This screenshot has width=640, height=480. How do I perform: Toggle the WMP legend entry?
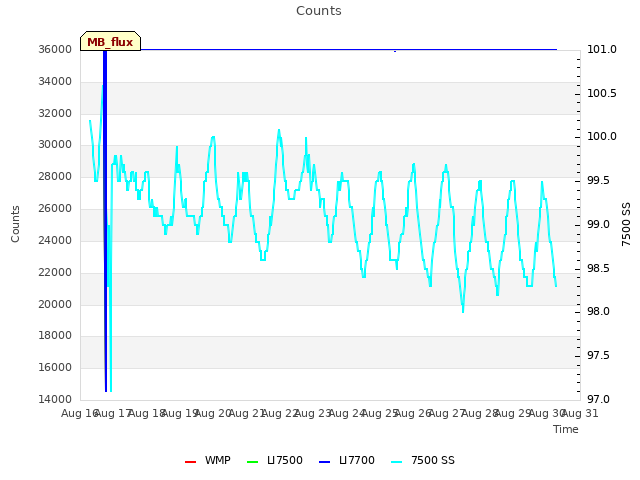click(207, 460)
